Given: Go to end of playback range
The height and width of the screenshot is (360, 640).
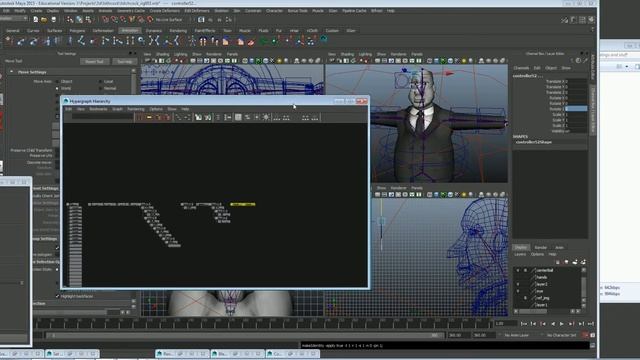Looking at the screenshot, I should coord(591,324).
